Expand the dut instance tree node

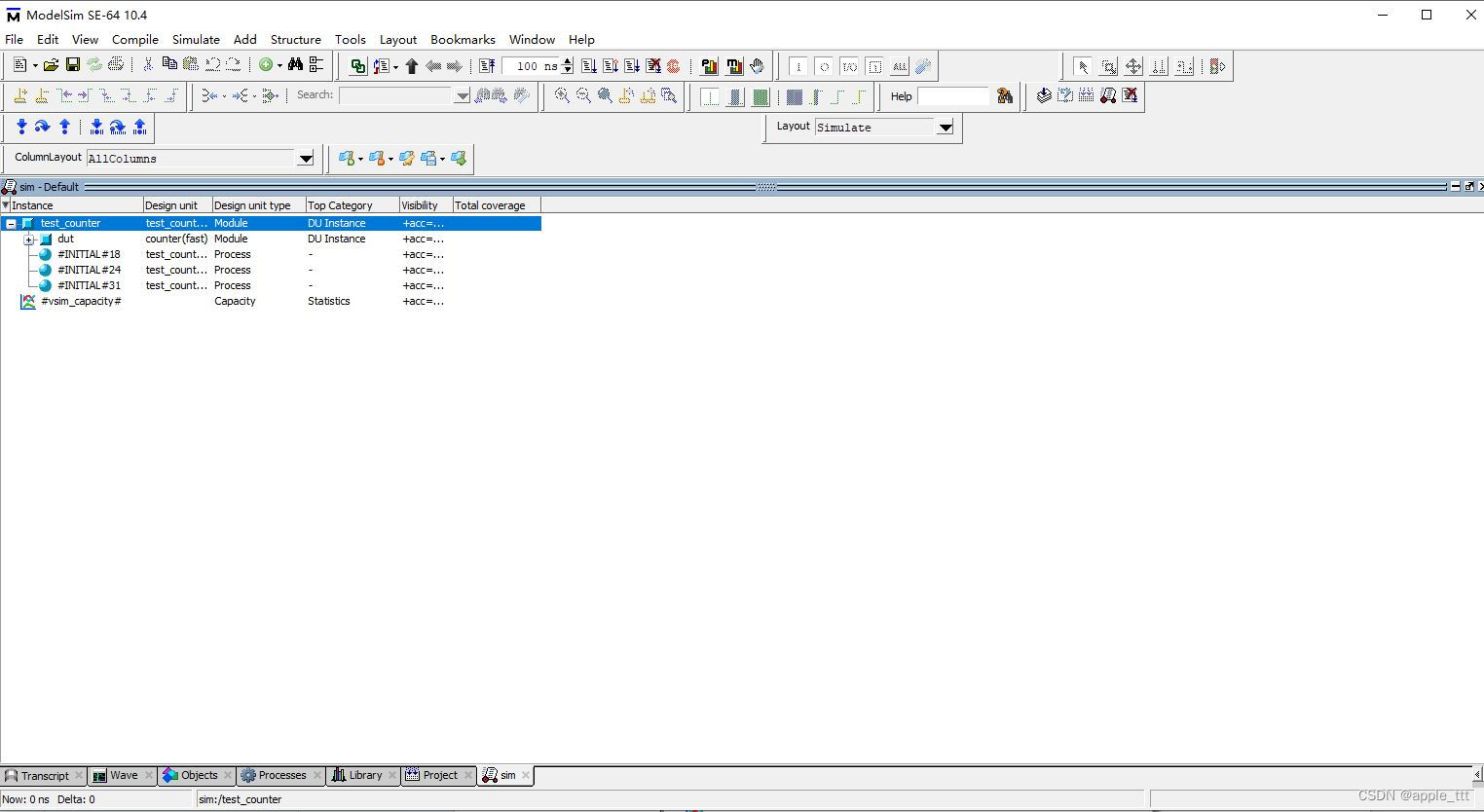tap(29, 239)
